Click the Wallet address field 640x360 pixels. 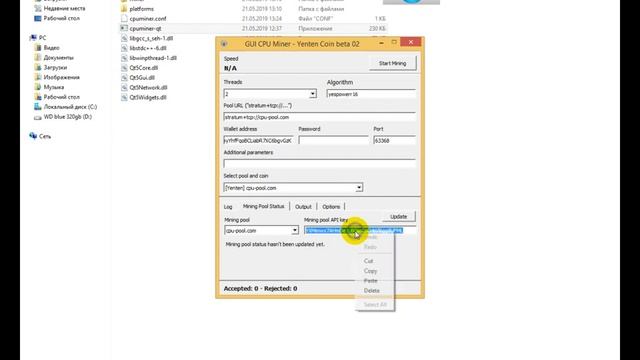coord(258,140)
